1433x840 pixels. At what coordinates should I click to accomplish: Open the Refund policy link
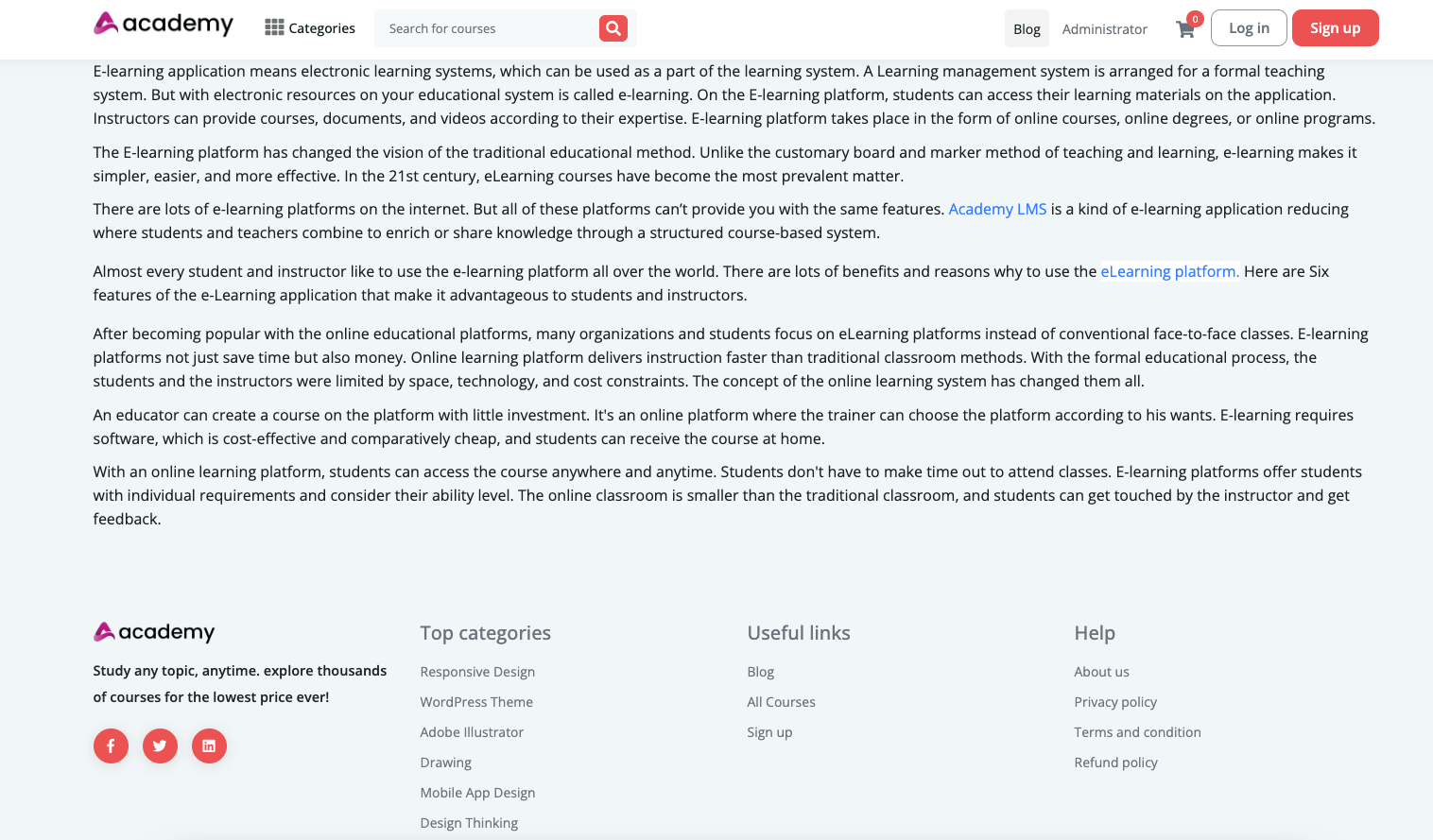click(x=1115, y=763)
